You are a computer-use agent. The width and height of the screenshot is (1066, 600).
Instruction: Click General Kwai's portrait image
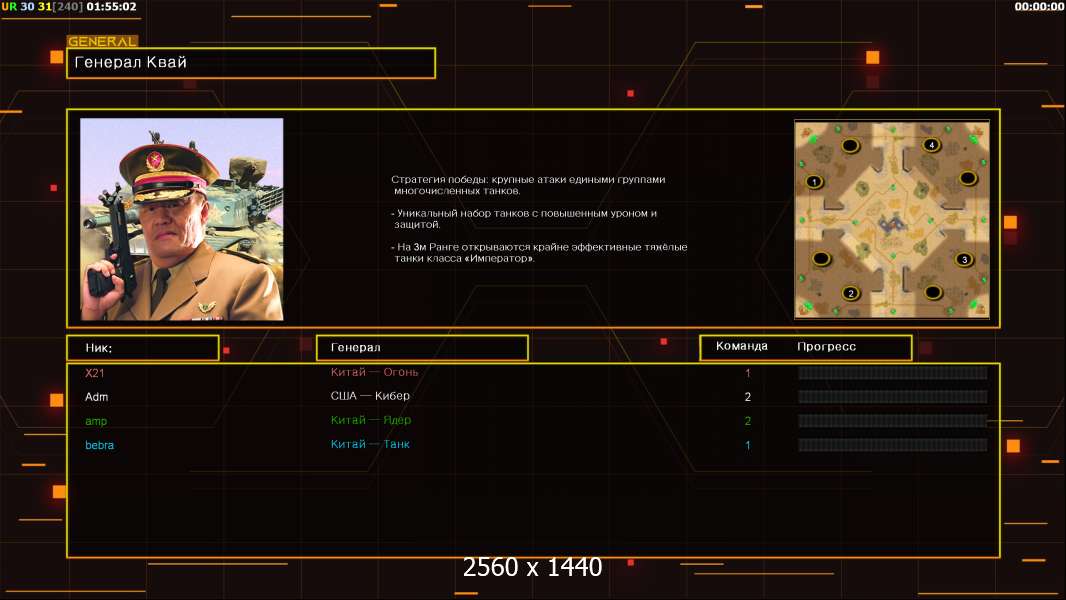182,219
